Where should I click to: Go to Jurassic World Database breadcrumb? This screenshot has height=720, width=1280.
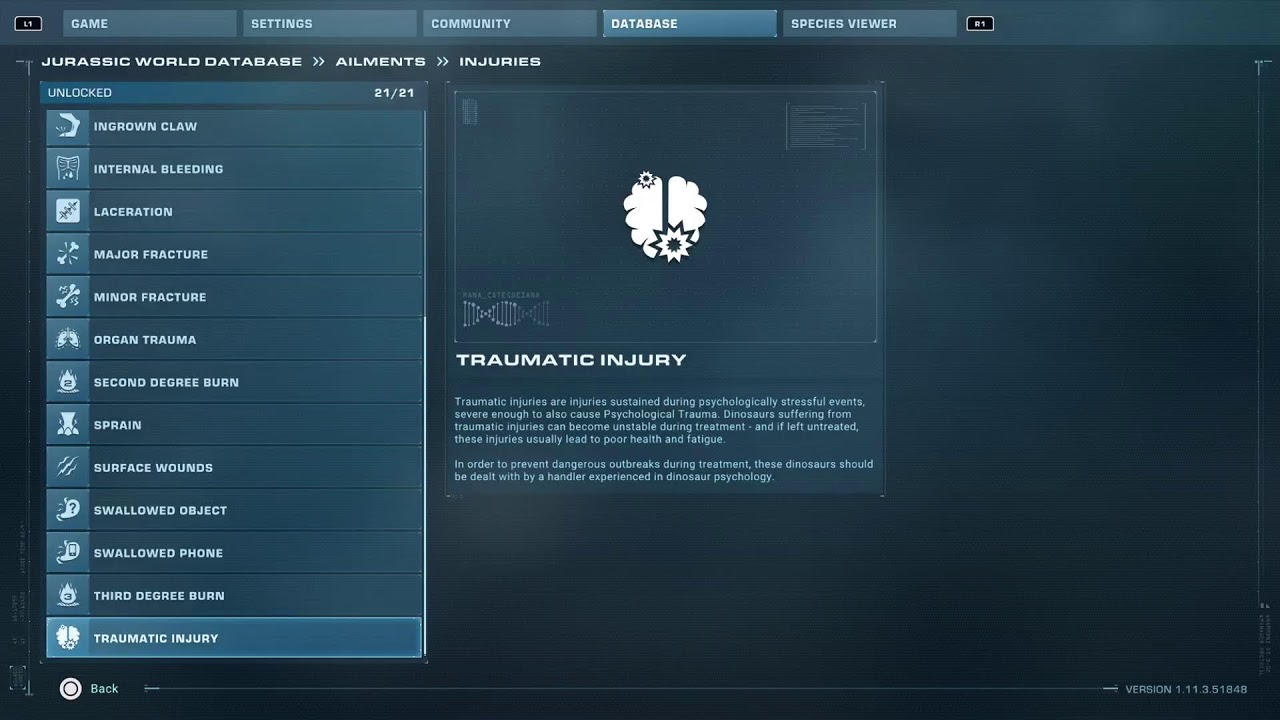click(172, 61)
